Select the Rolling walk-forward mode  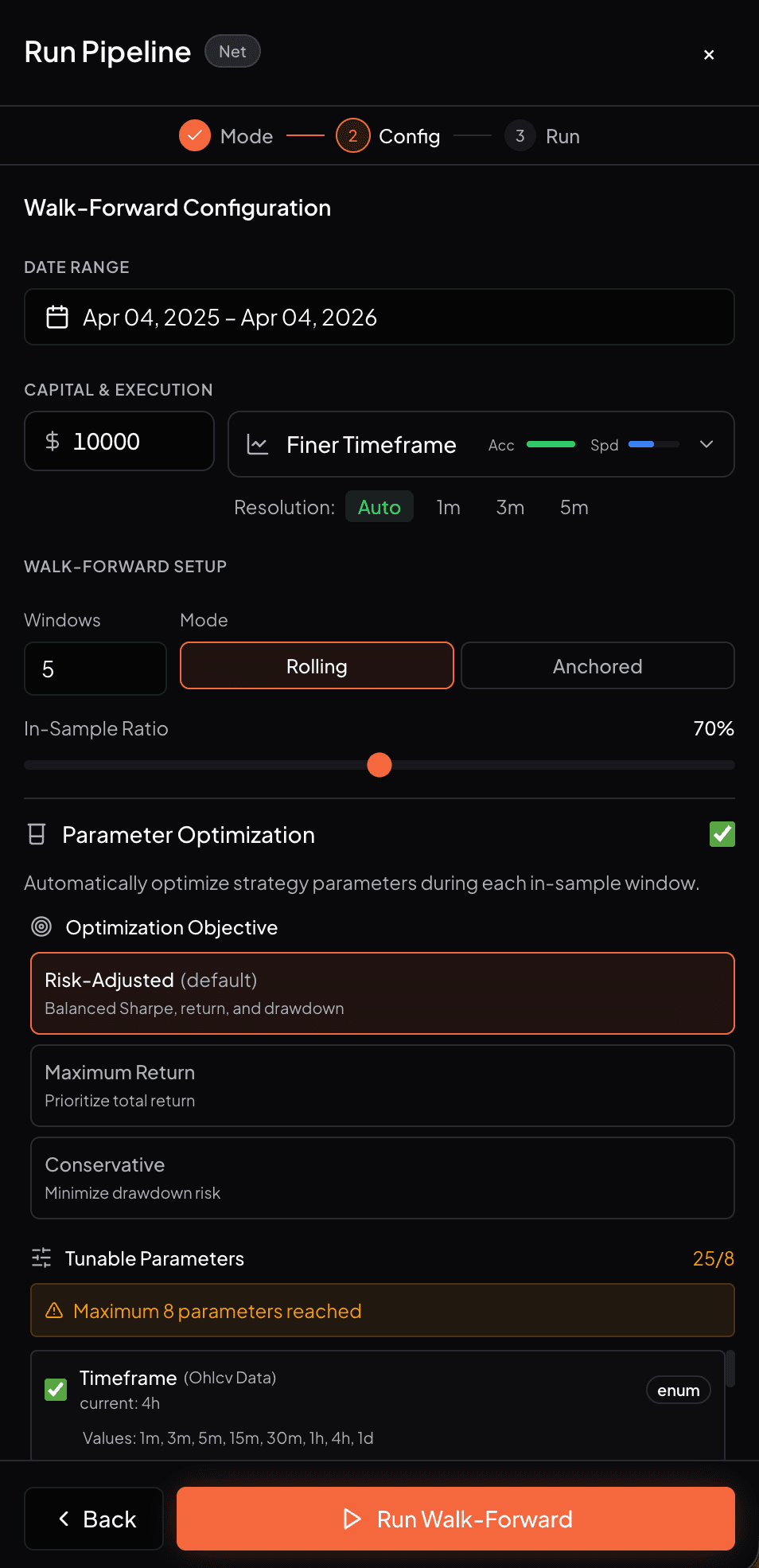click(x=316, y=666)
